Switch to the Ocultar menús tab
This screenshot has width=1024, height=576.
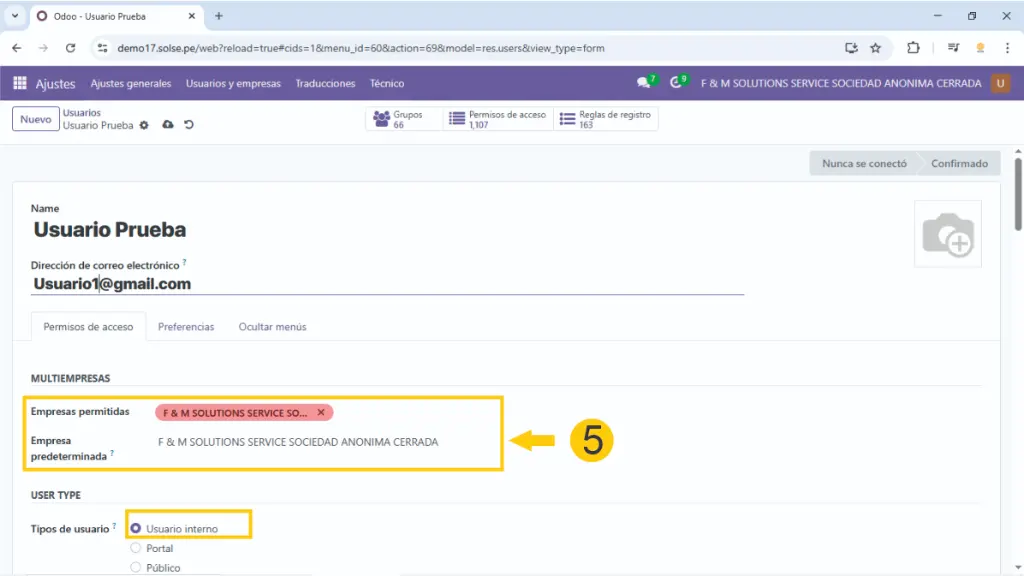coord(272,327)
